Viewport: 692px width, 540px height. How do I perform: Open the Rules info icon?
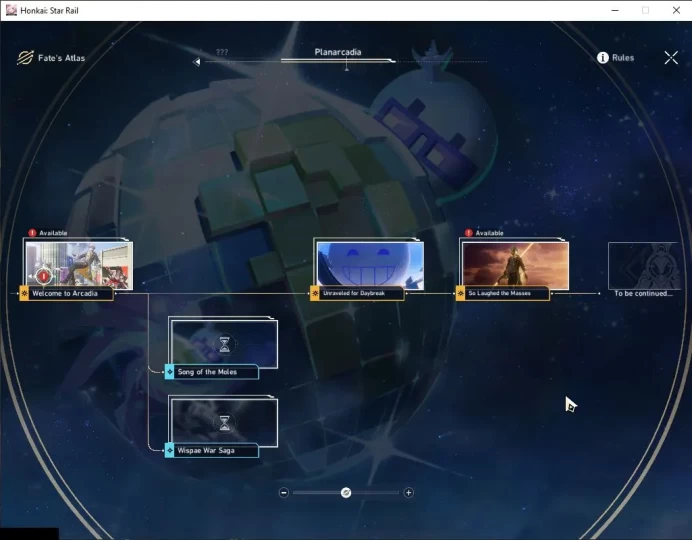tap(602, 58)
